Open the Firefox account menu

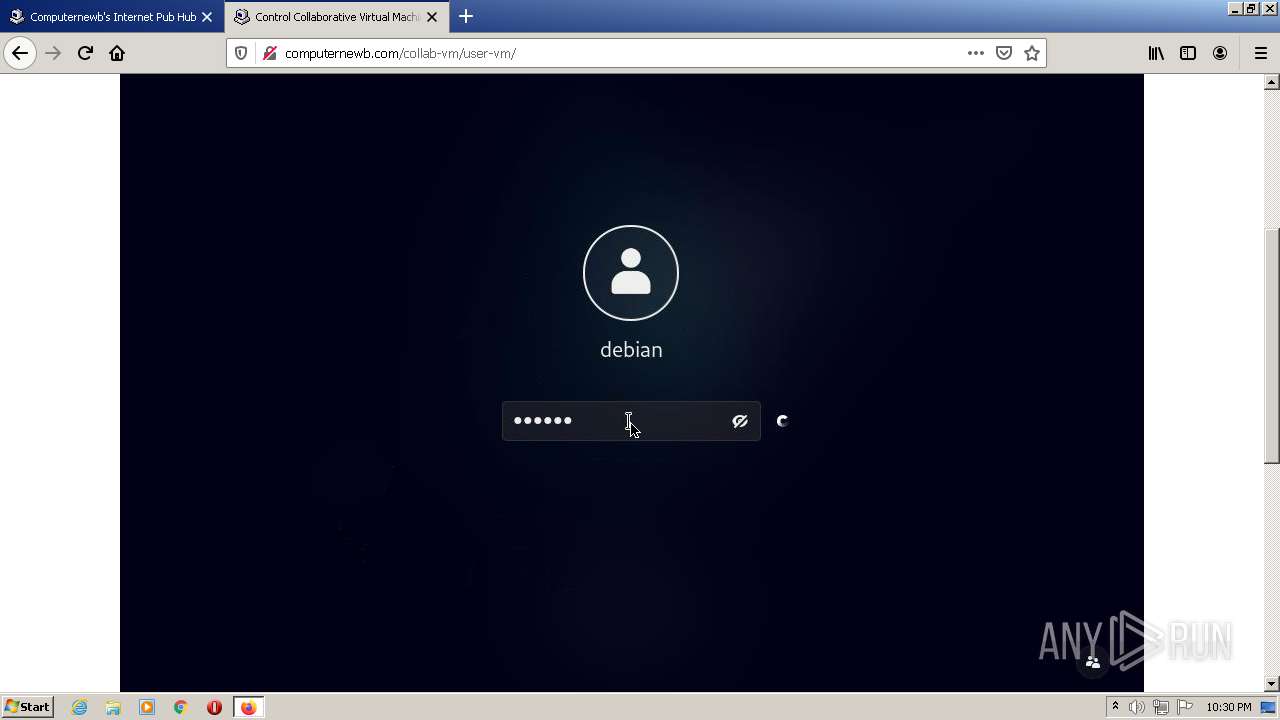[1220, 53]
